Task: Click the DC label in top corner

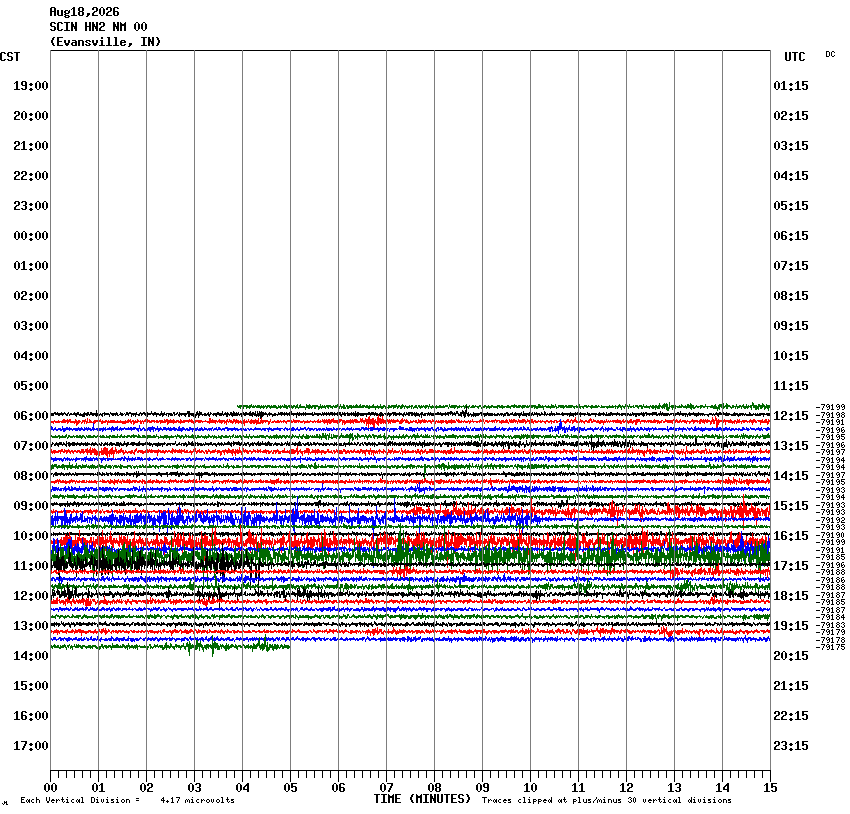Action: (x=830, y=54)
